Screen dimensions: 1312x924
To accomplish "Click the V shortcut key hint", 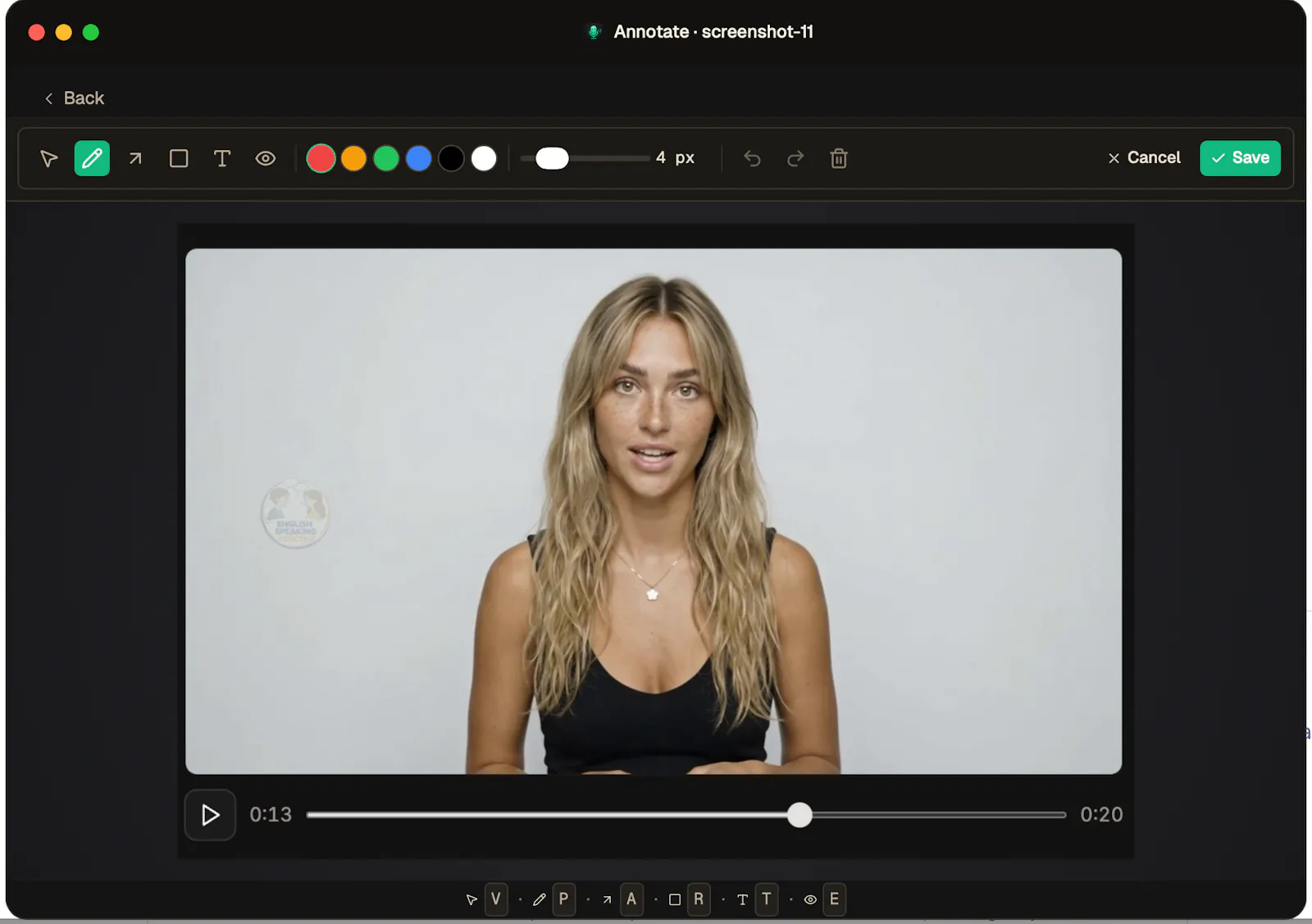I will pyautogui.click(x=496, y=899).
